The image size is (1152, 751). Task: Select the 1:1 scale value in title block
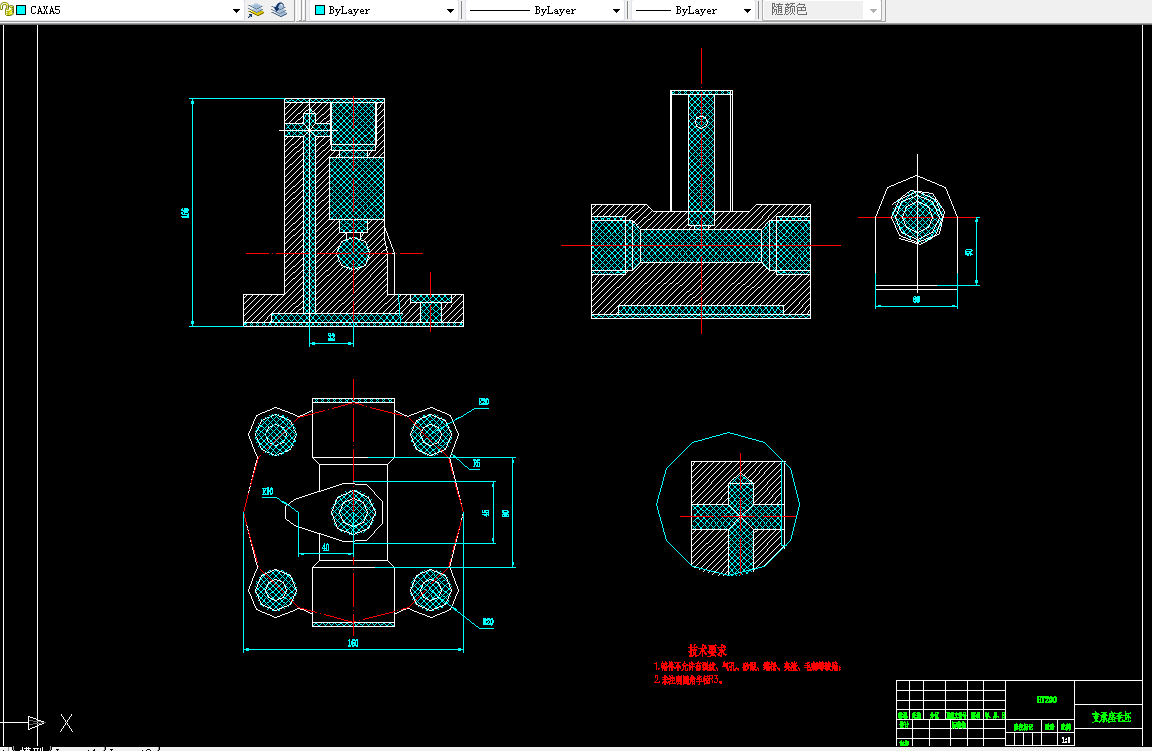coord(1065,740)
